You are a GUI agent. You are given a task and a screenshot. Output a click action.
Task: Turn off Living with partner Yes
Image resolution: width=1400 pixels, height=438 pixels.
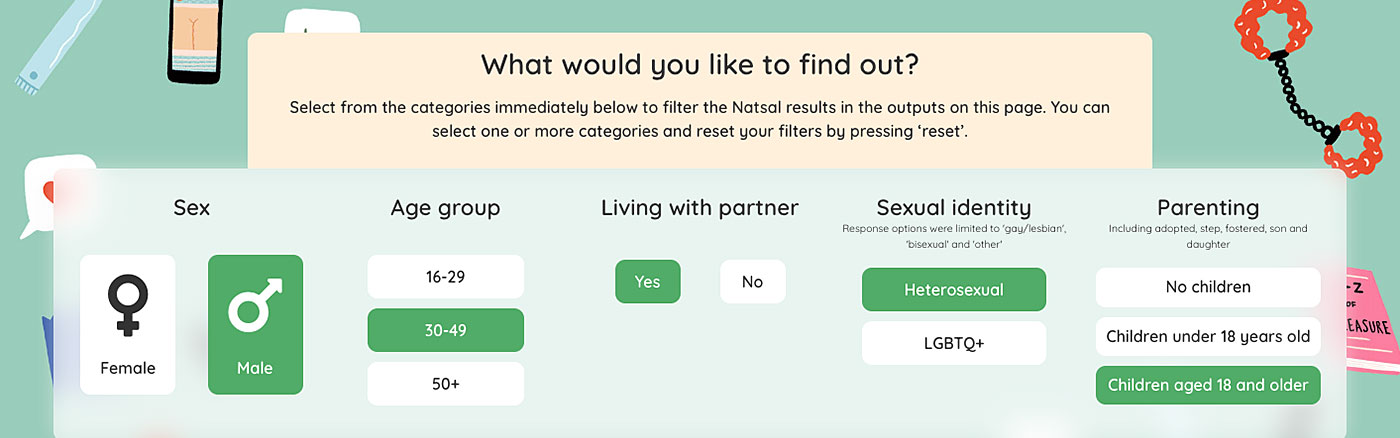(647, 282)
